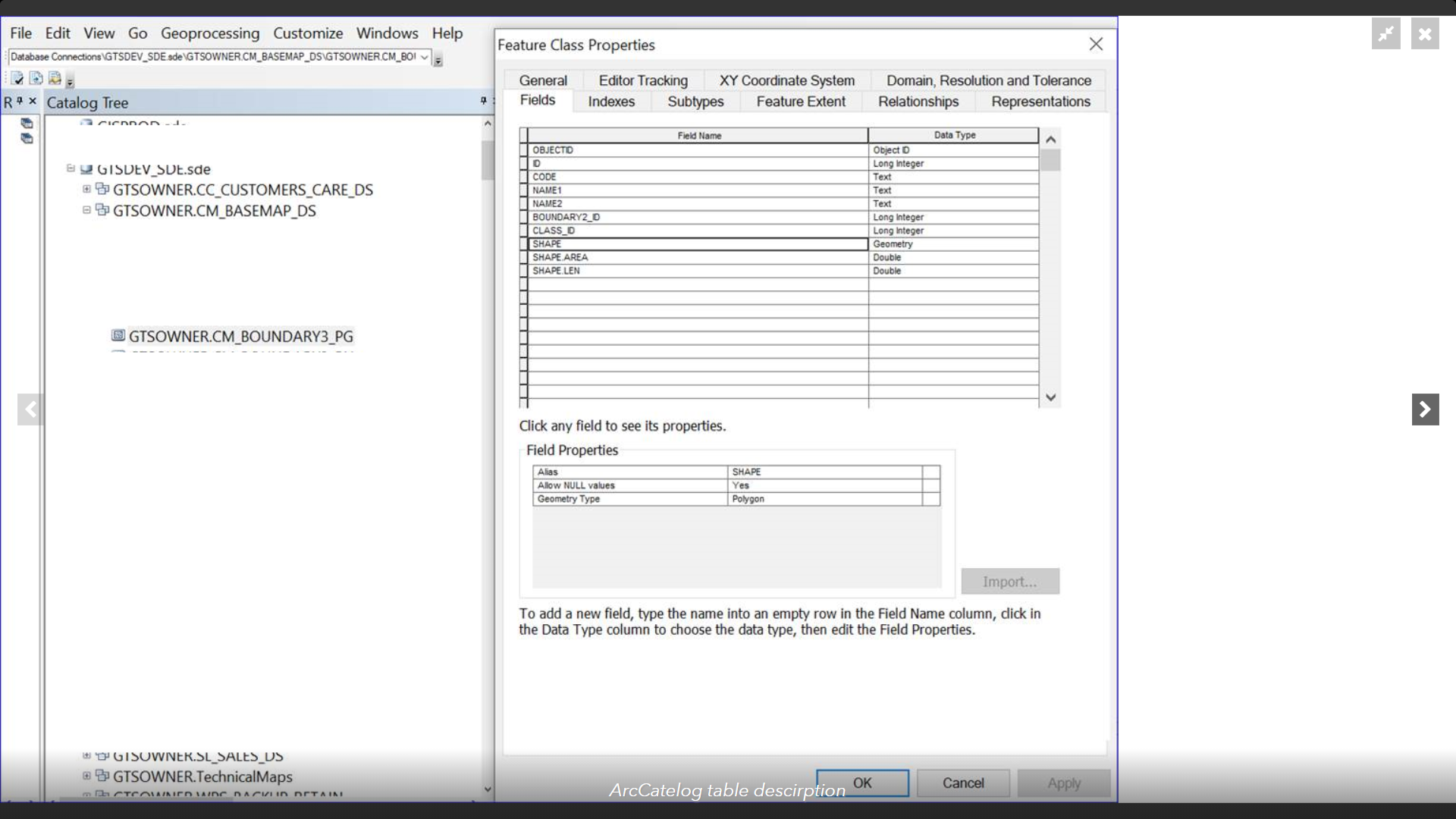The height and width of the screenshot is (819, 1456).
Task: Go to next slideshow image
Action: (x=1425, y=409)
